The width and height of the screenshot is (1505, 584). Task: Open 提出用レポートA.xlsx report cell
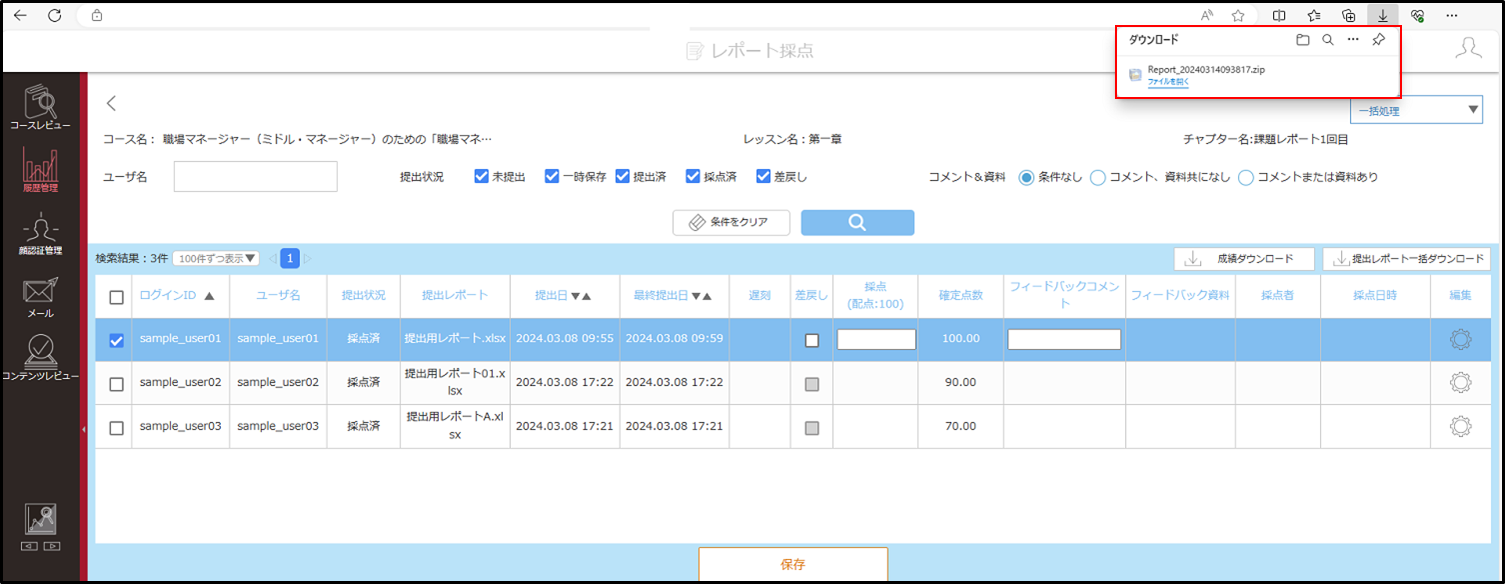pyautogui.click(x=455, y=426)
